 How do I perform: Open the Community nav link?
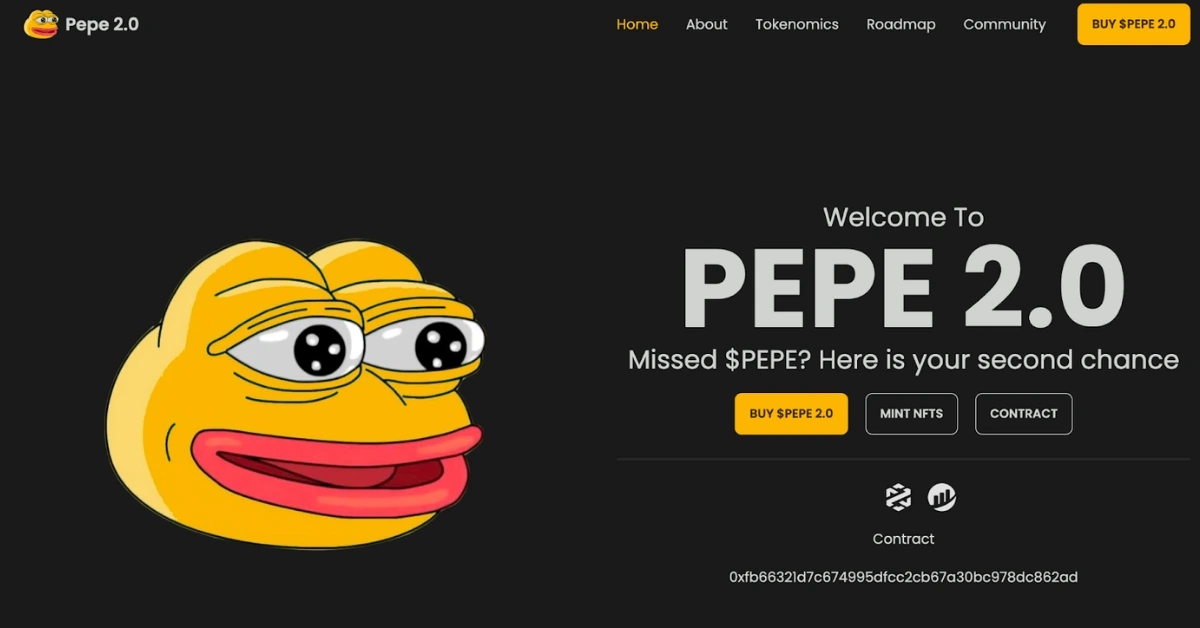(x=1004, y=24)
